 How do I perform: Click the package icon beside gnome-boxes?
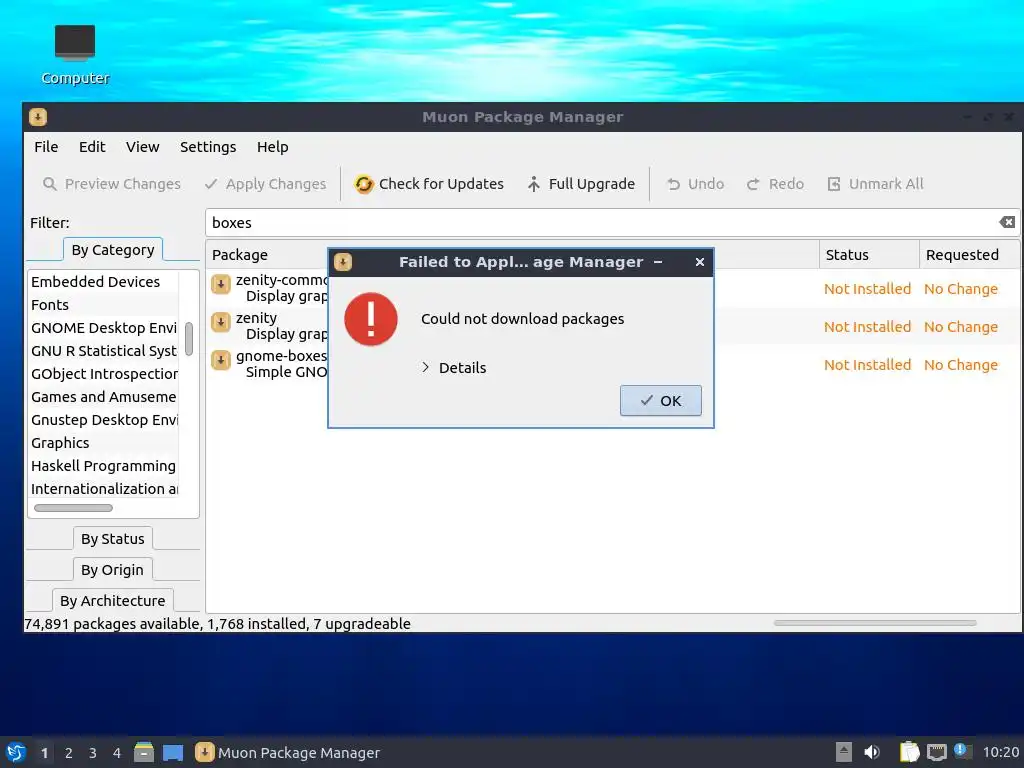[x=221, y=360]
